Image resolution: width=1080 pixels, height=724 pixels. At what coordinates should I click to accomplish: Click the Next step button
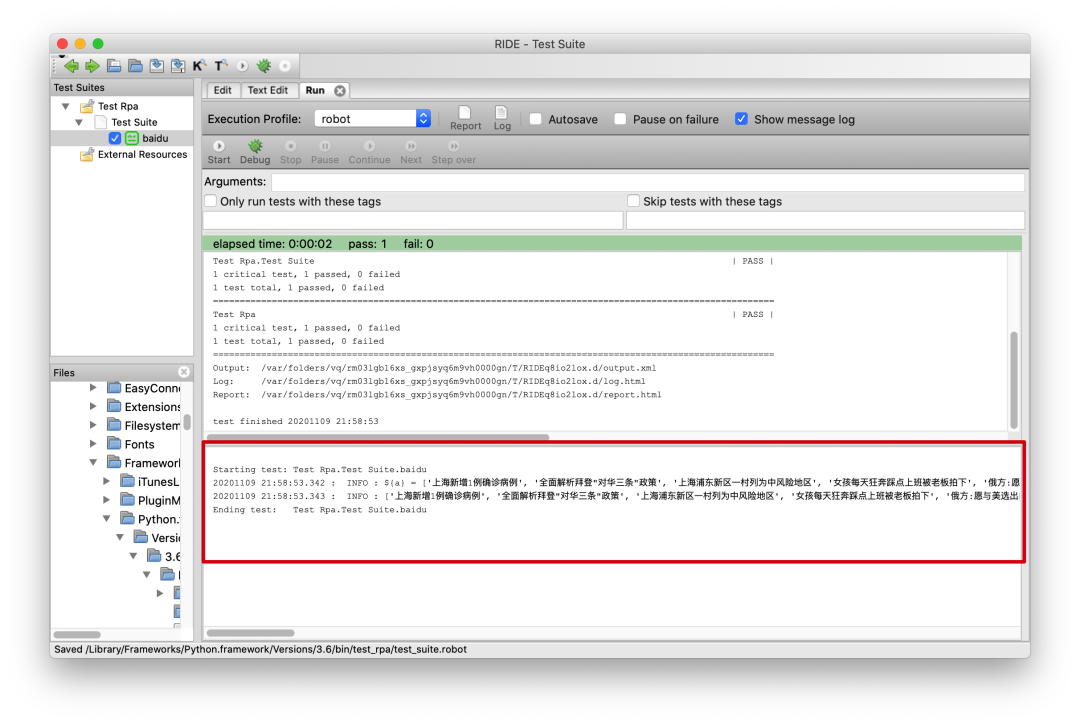411,152
